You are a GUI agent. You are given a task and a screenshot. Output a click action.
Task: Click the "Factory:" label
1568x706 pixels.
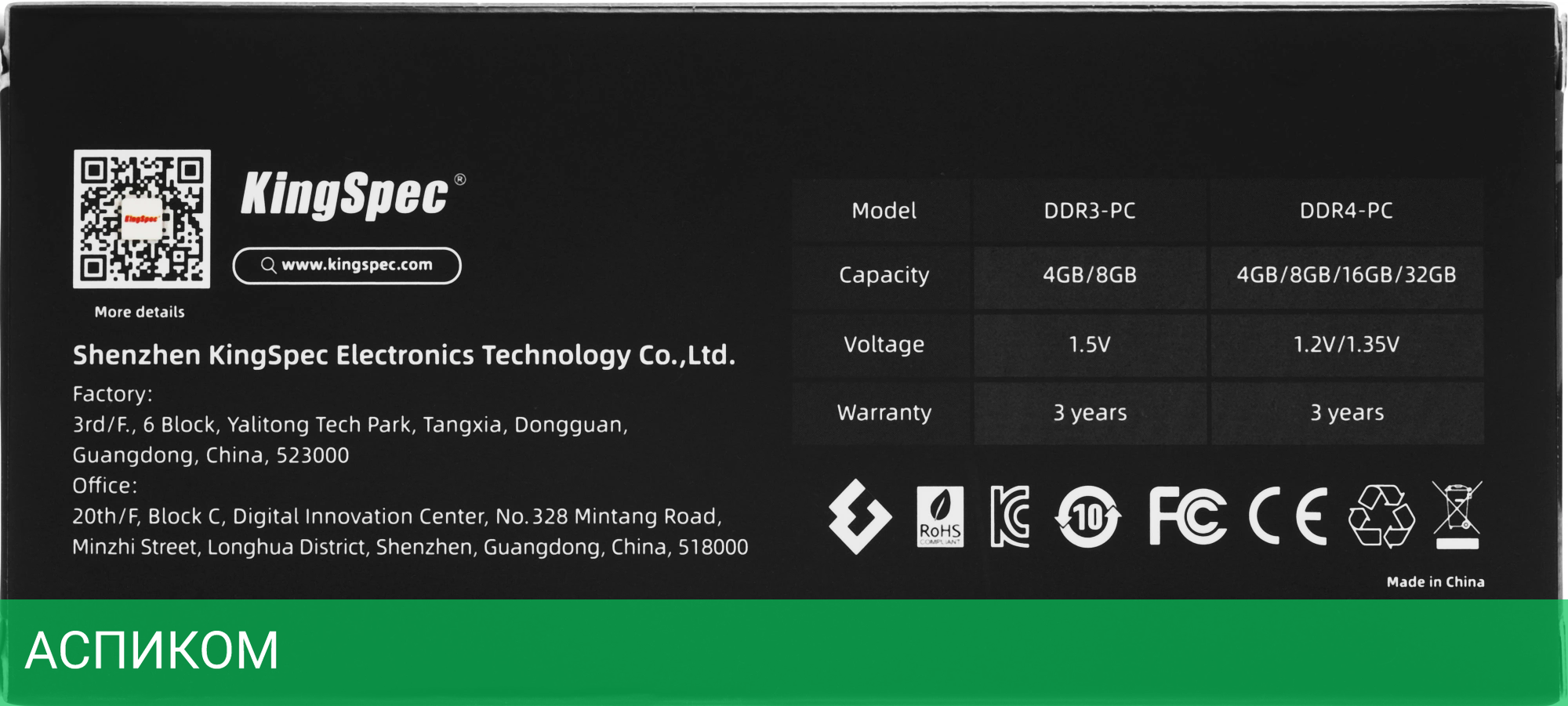point(113,394)
